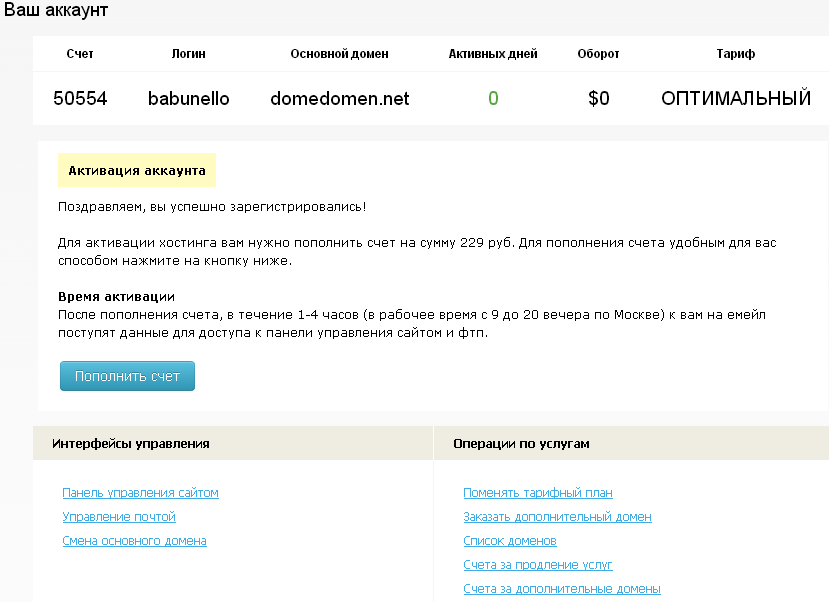
Task: Click the login name babunello
Action: tap(188, 98)
